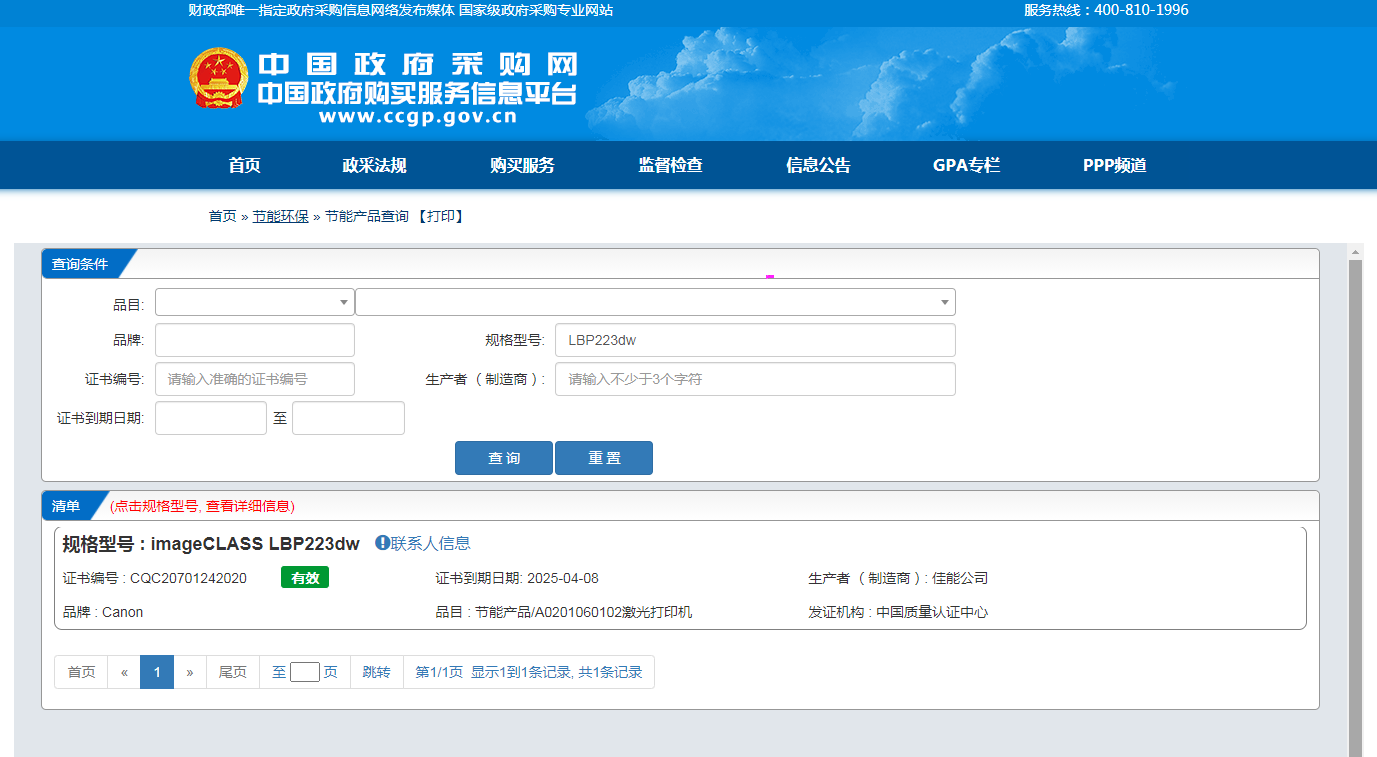Click the national emblem logo icon

pyautogui.click(x=218, y=77)
